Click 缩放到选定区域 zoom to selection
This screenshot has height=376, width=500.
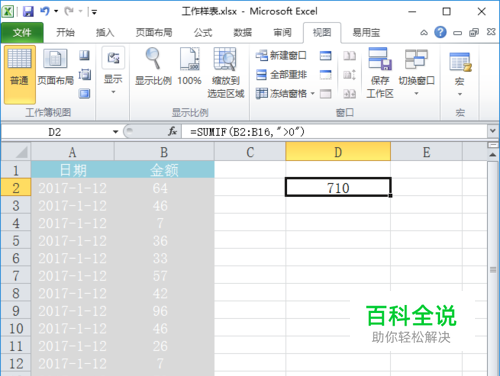[x=226, y=73]
